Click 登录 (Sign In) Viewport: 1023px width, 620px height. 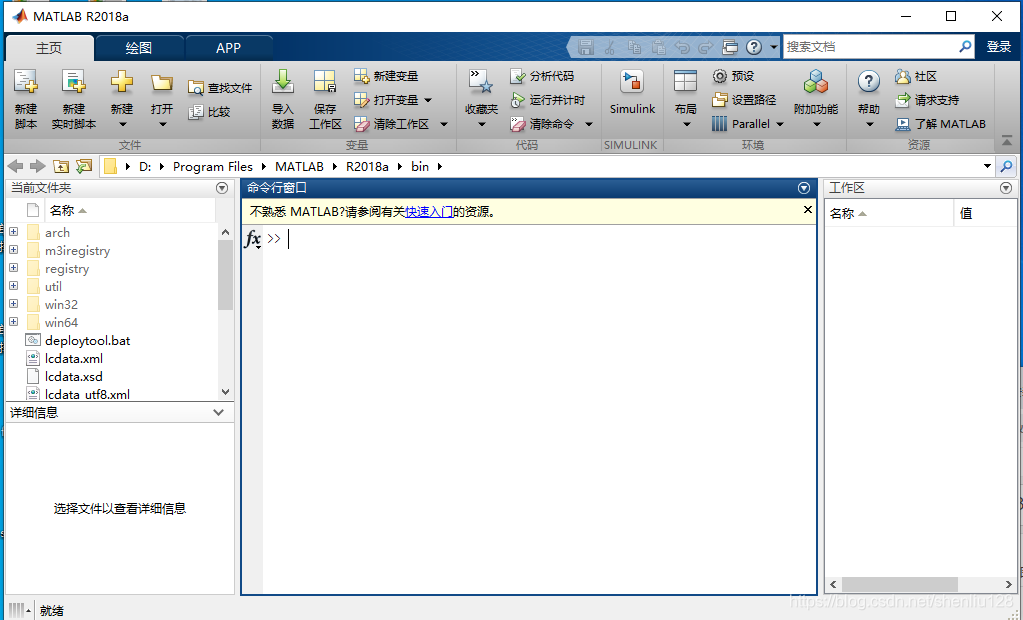coord(998,47)
